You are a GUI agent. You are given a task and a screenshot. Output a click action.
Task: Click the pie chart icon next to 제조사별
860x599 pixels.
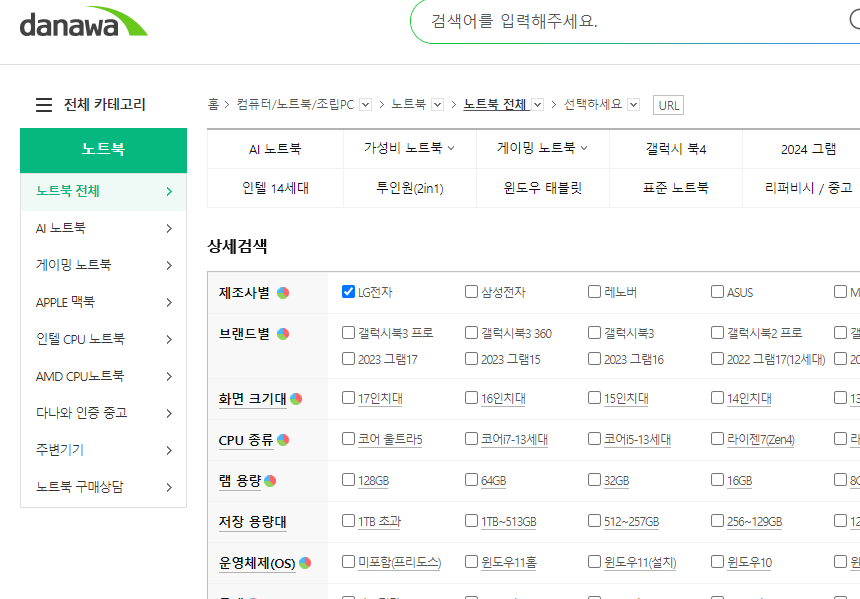[283, 293]
